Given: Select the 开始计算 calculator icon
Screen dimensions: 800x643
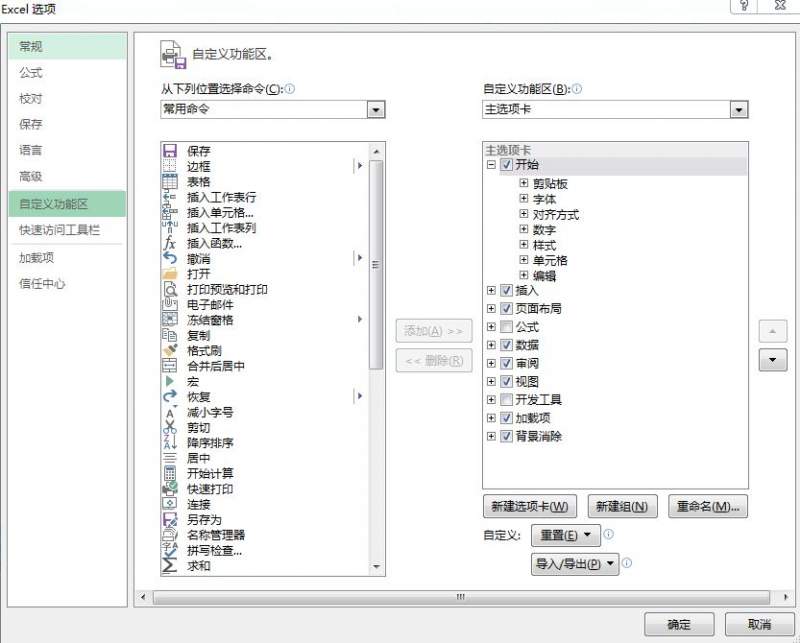Looking at the screenshot, I should pos(169,473).
